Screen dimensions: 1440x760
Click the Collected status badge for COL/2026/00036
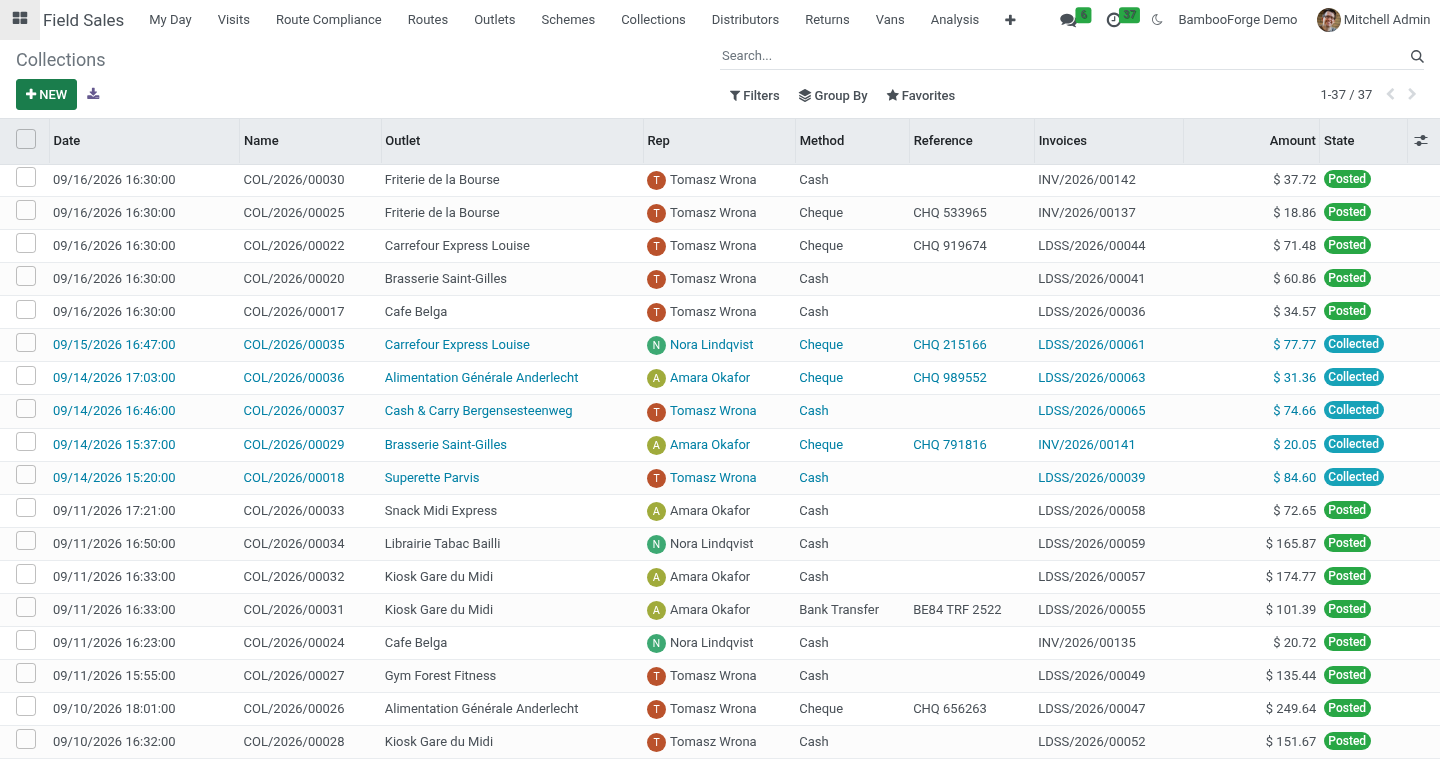(x=1354, y=377)
